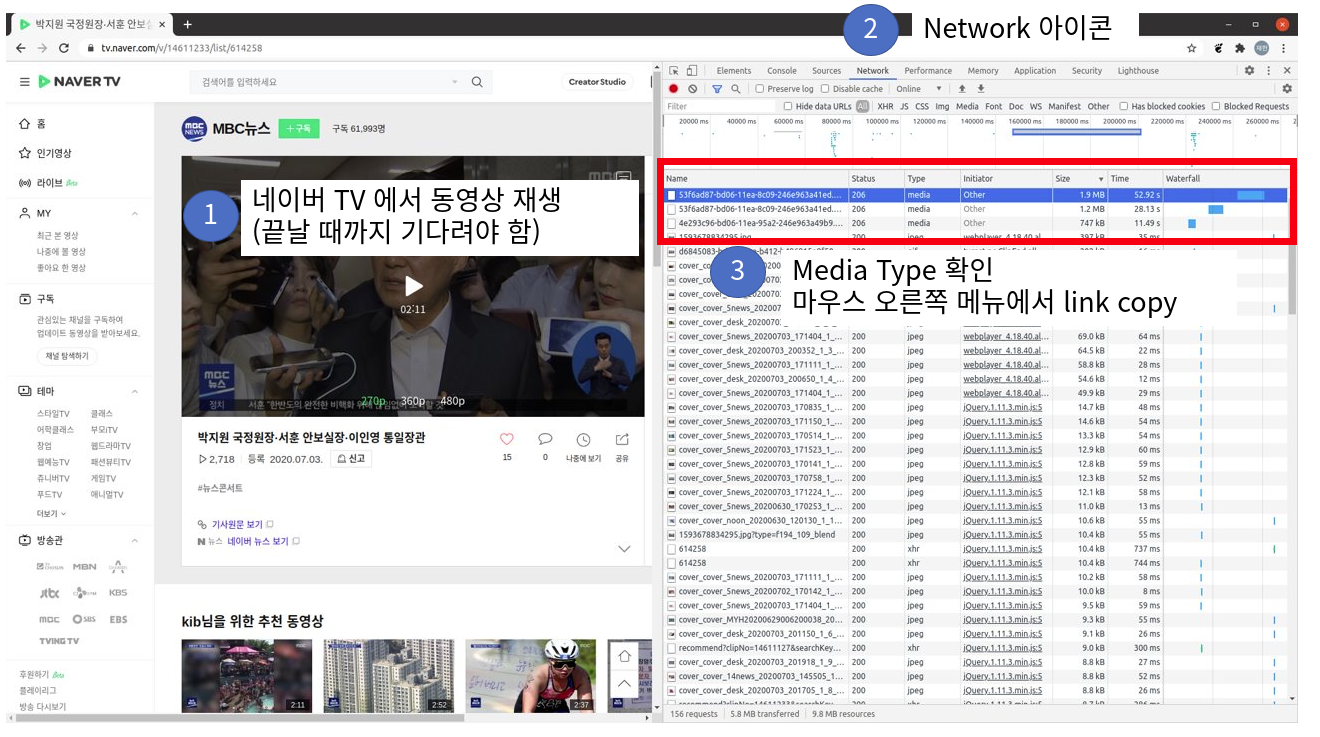Open the network search magnifier in DevTools
This screenshot has width=1320, height=737.
point(736,89)
